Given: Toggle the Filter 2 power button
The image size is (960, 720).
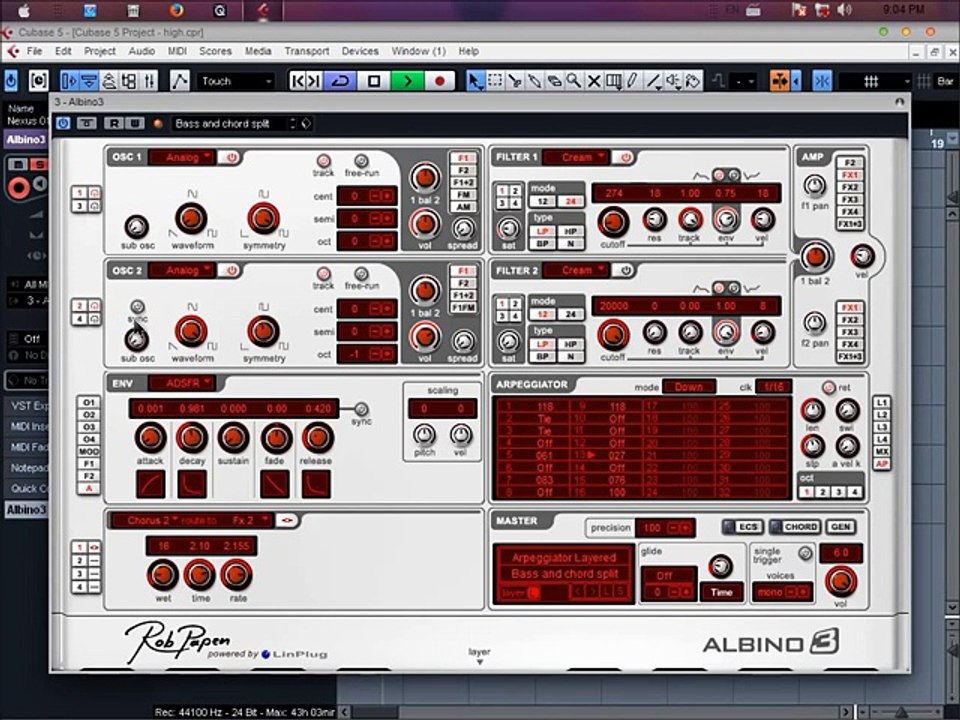Looking at the screenshot, I should (625, 270).
